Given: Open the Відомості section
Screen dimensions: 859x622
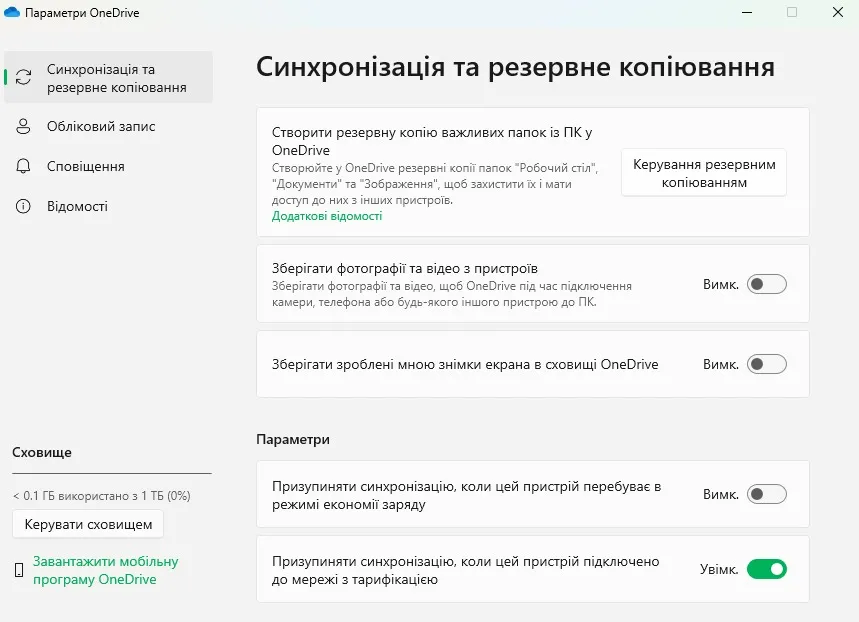Looking at the screenshot, I should coord(78,206).
